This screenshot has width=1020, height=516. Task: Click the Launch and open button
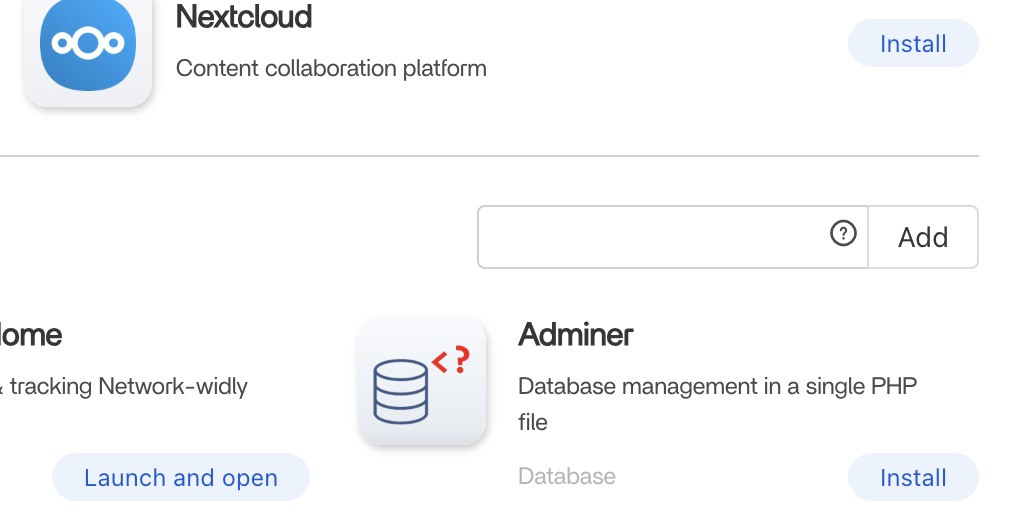pyautogui.click(x=181, y=478)
